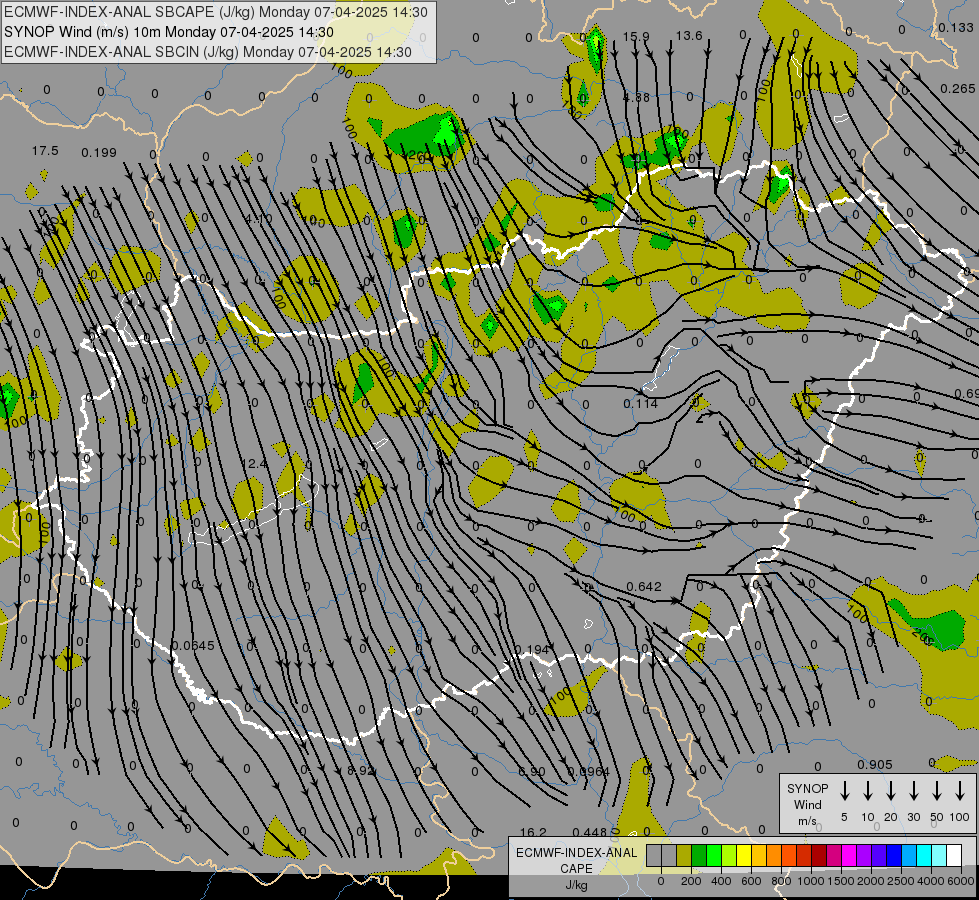The image size is (979, 900).
Task: Click the 30 m/s wind arrow in legend
Action: (913, 791)
